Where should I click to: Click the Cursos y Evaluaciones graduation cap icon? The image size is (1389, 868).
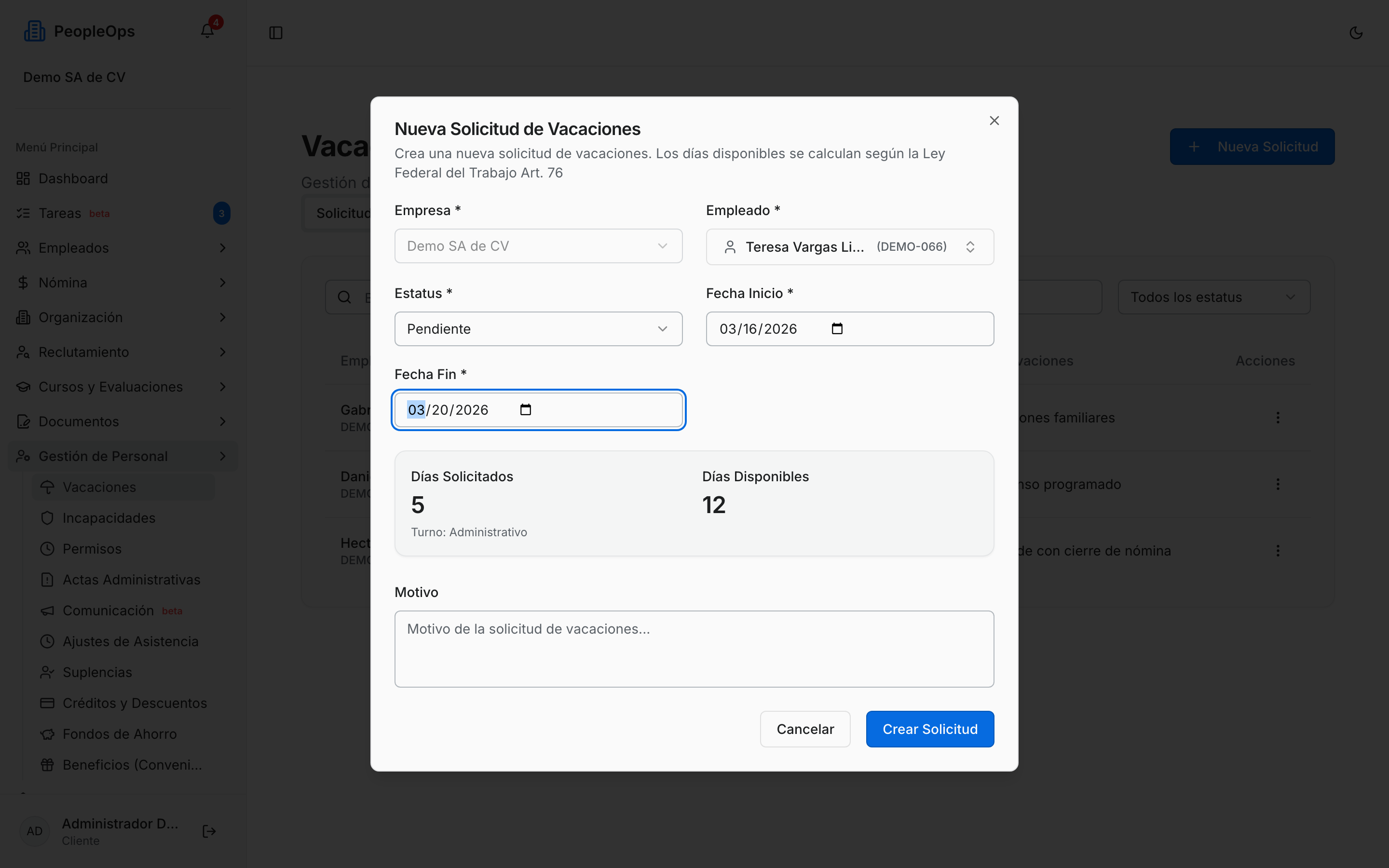pyautogui.click(x=23, y=387)
